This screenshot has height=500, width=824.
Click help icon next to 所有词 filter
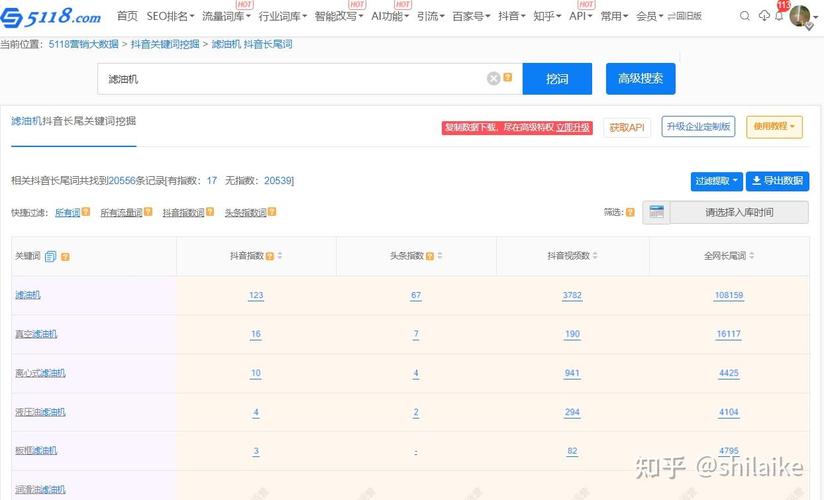click(x=86, y=212)
